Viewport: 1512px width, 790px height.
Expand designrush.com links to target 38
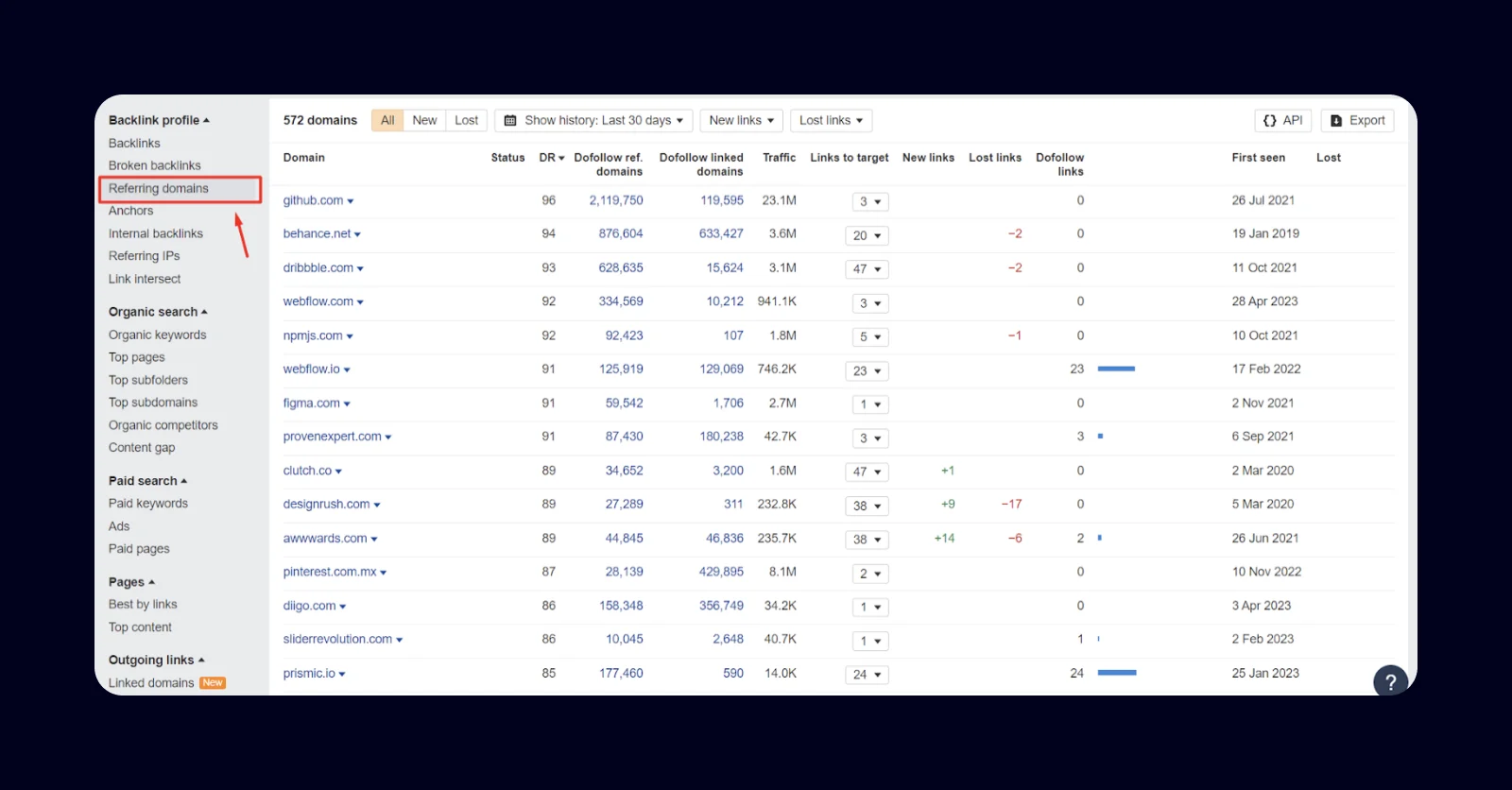(867, 506)
